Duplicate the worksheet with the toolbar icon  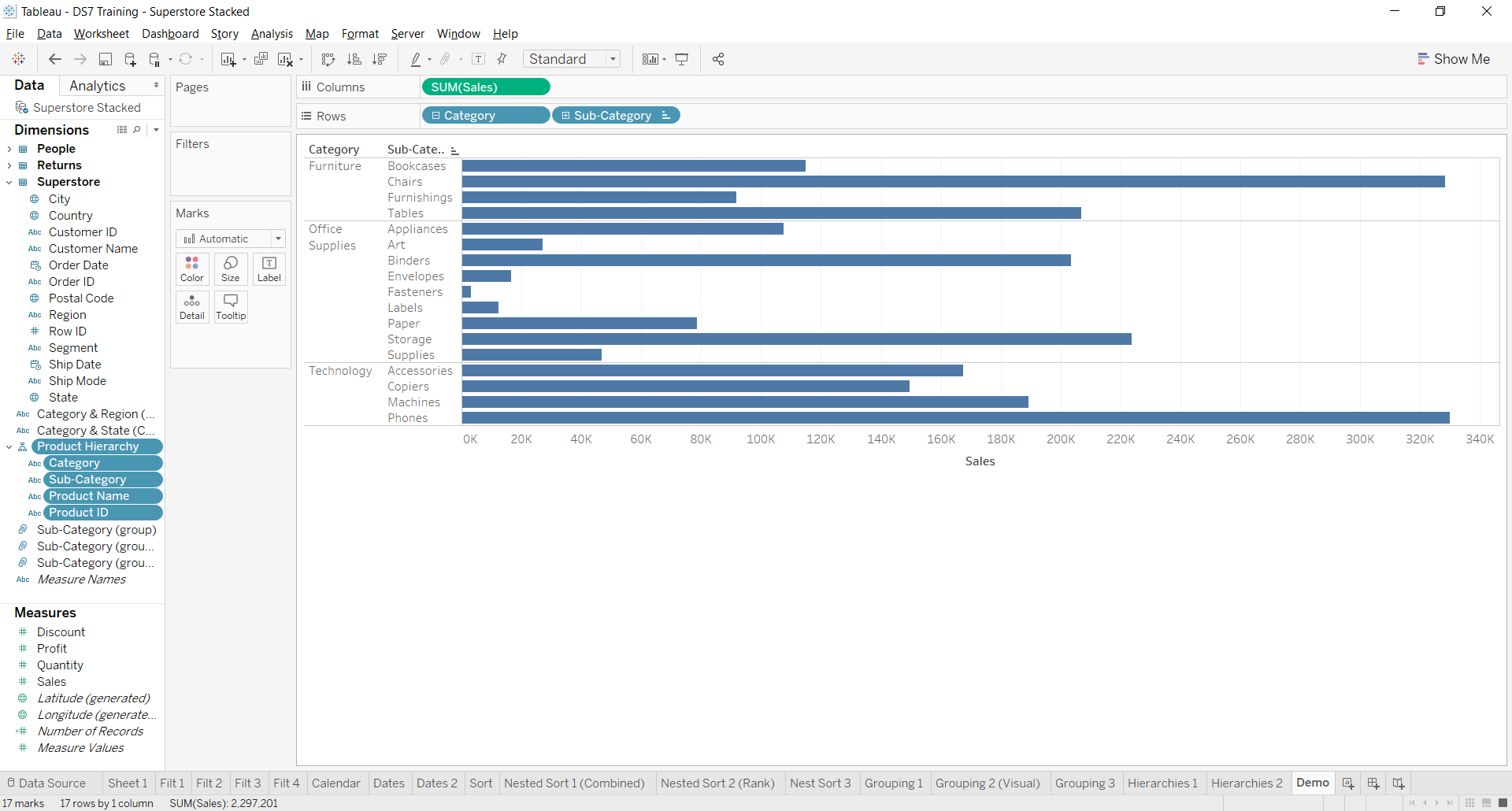(261, 59)
